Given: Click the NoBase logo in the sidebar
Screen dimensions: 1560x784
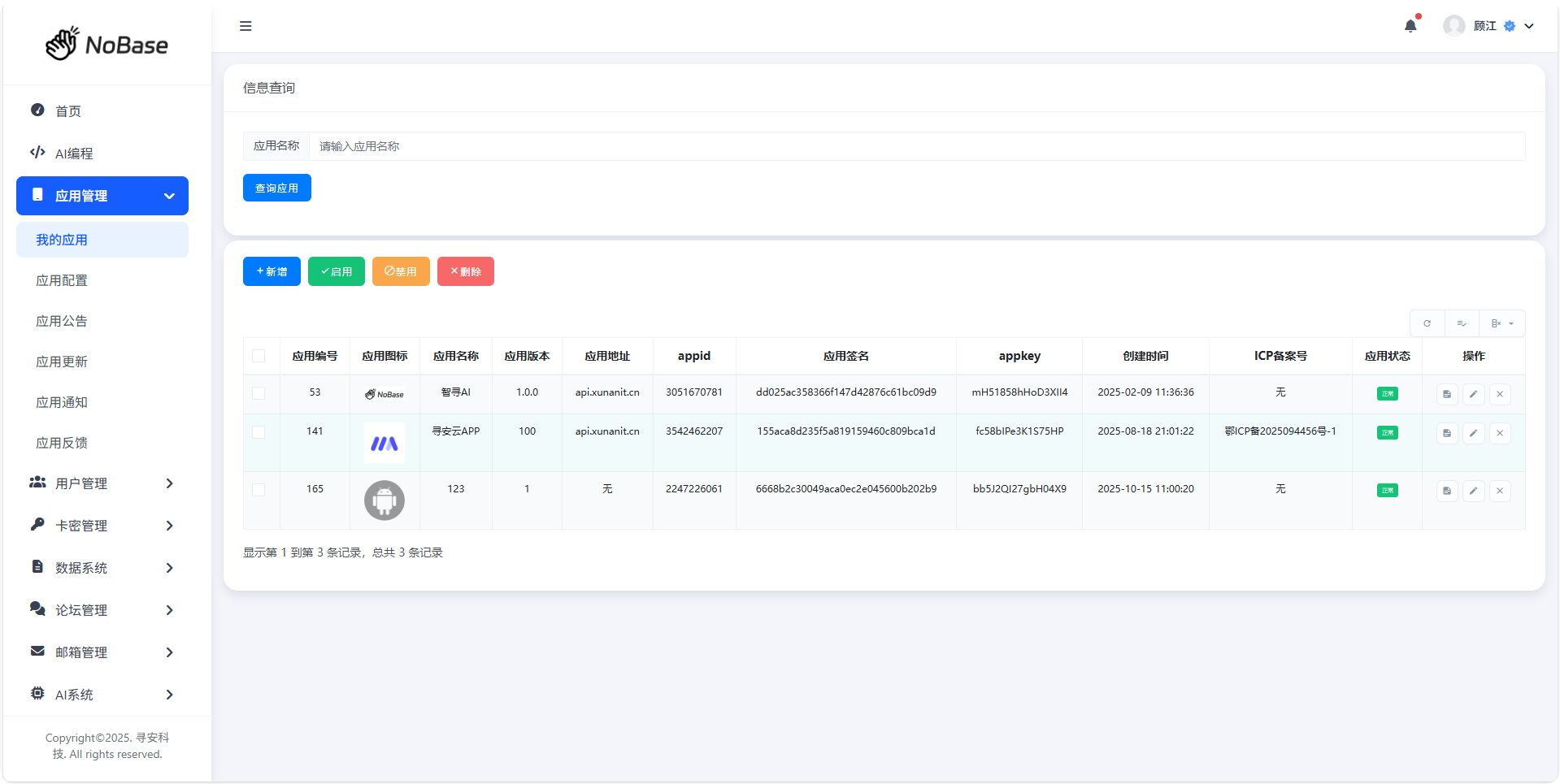Looking at the screenshot, I should pyautogui.click(x=106, y=44).
